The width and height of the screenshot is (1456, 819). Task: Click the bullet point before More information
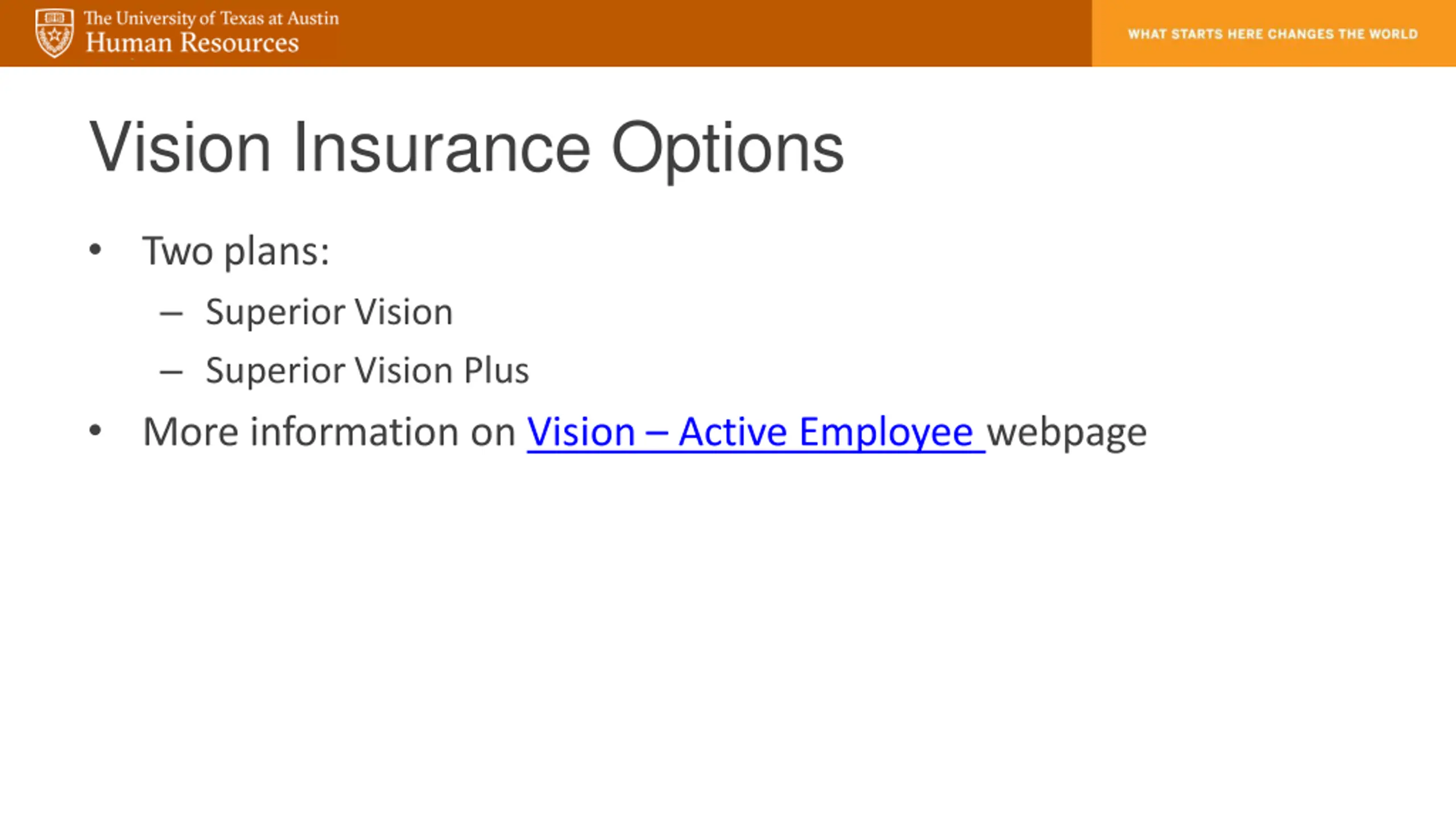[x=95, y=431]
